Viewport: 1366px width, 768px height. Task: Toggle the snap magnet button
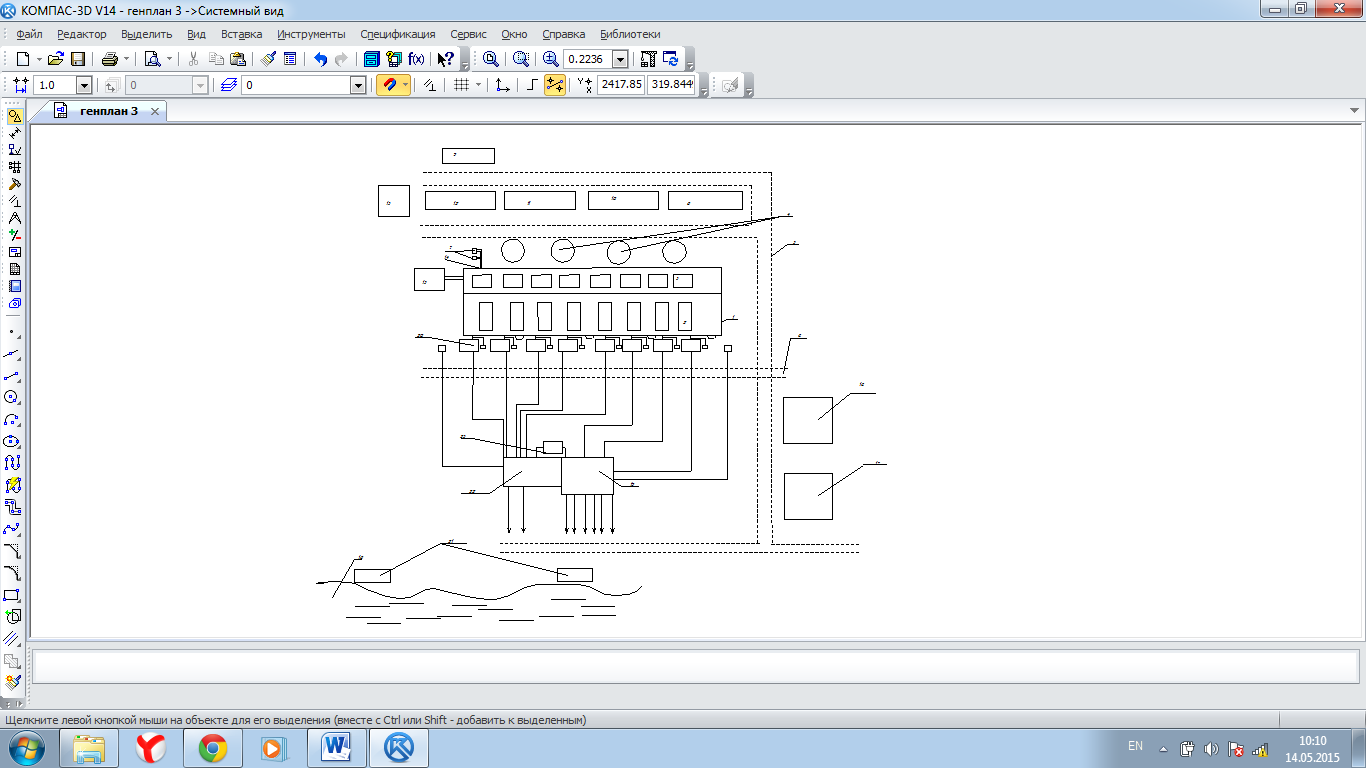(x=388, y=86)
